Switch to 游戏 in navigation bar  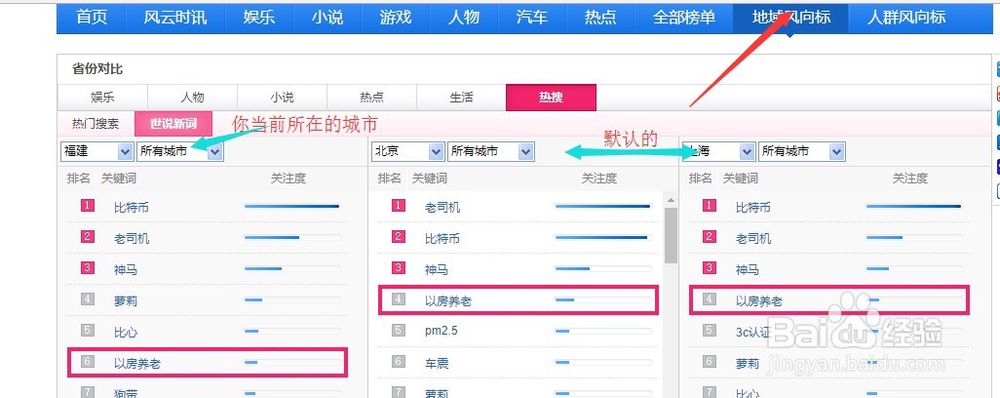(x=395, y=18)
